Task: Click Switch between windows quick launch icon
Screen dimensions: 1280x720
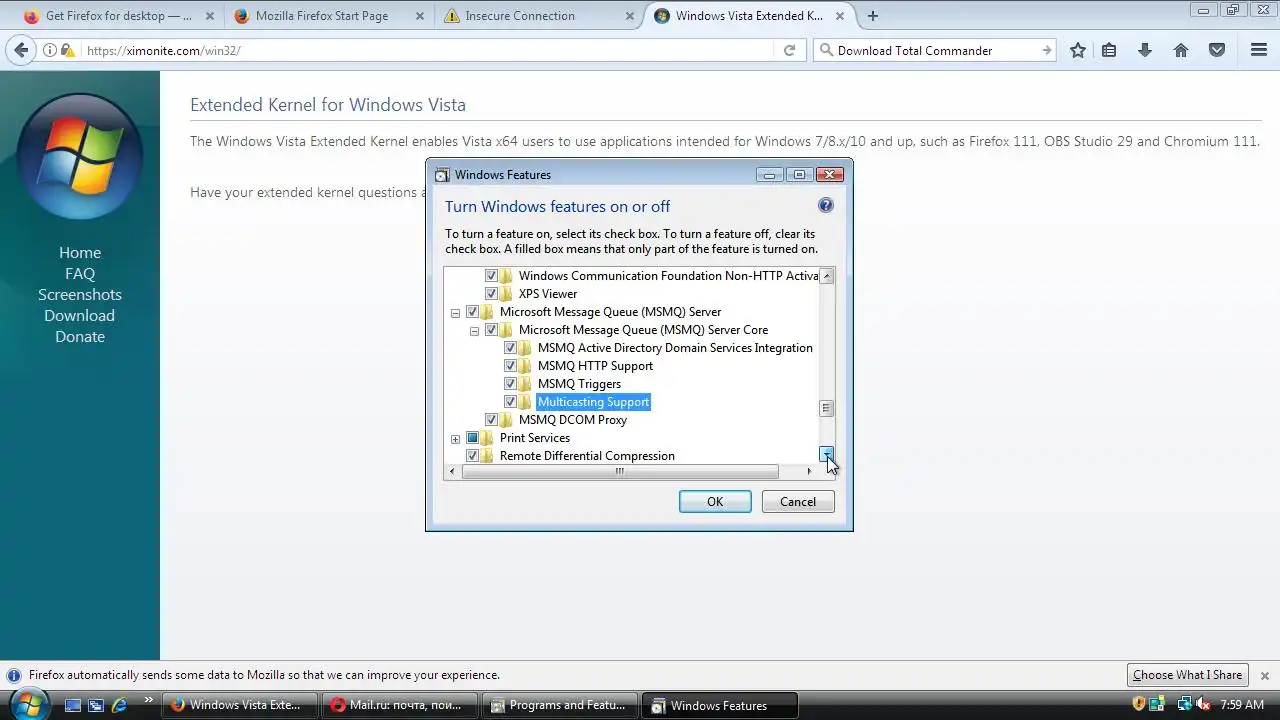Action: click(x=96, y=705)
